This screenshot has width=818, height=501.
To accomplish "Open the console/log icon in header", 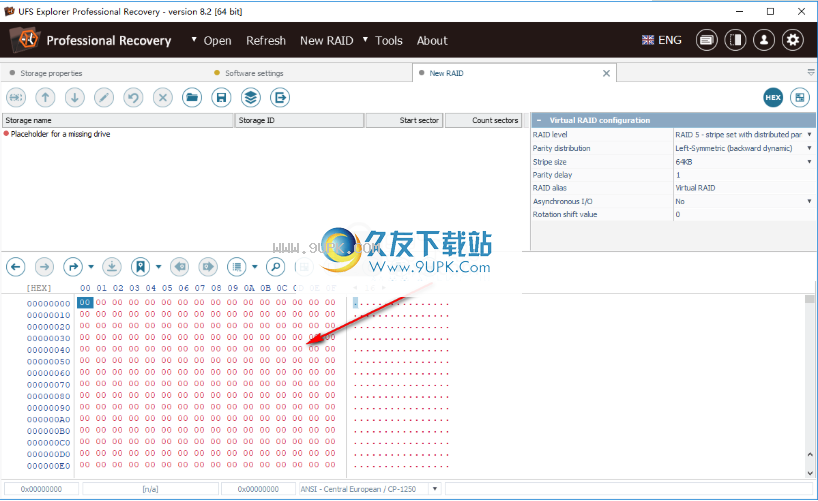I will point(706,40).
